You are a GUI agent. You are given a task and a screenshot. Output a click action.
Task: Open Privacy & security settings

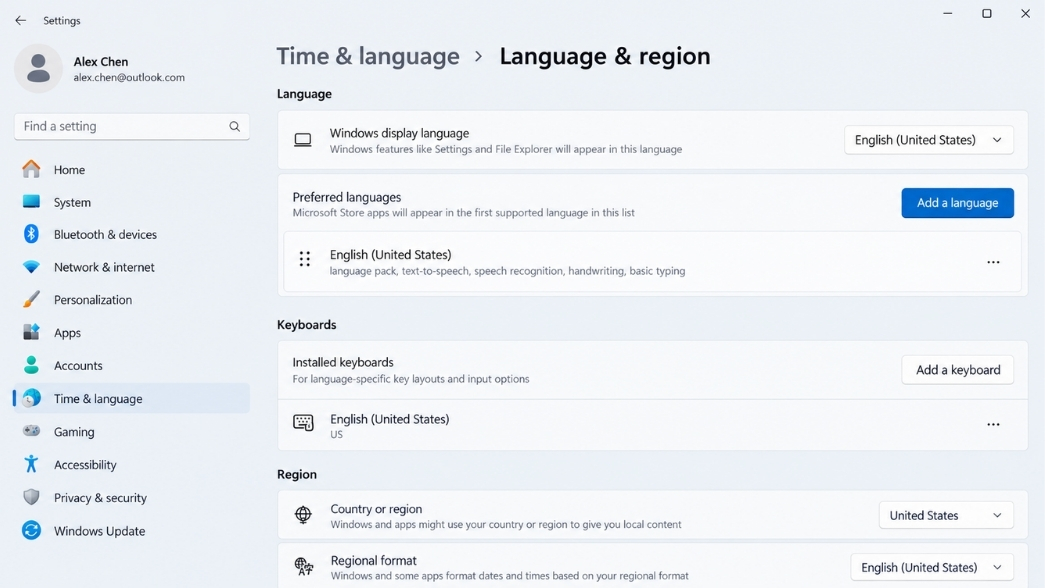(131, 497)
